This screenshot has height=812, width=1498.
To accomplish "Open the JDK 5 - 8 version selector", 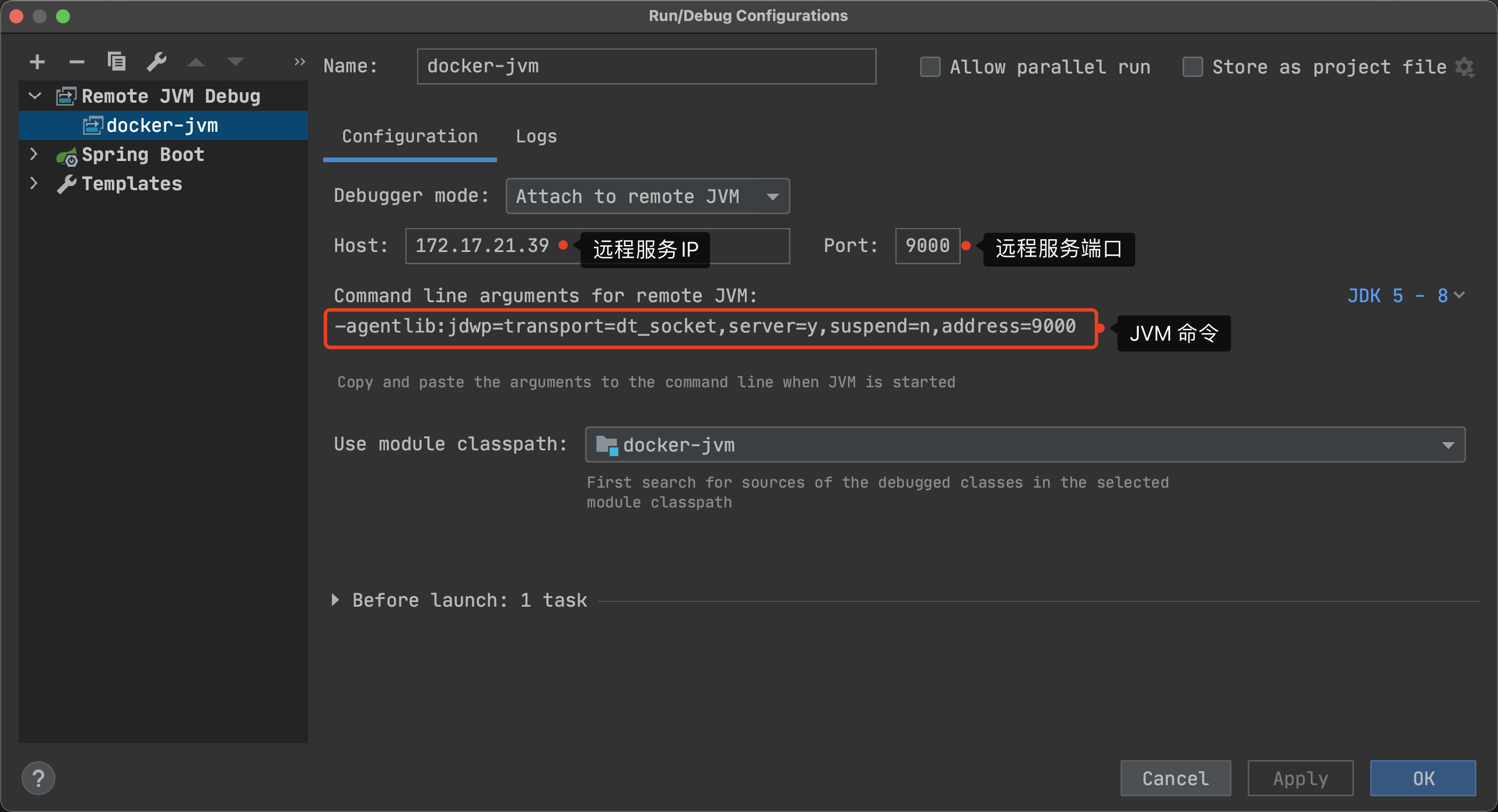I will pos(1406,296).
